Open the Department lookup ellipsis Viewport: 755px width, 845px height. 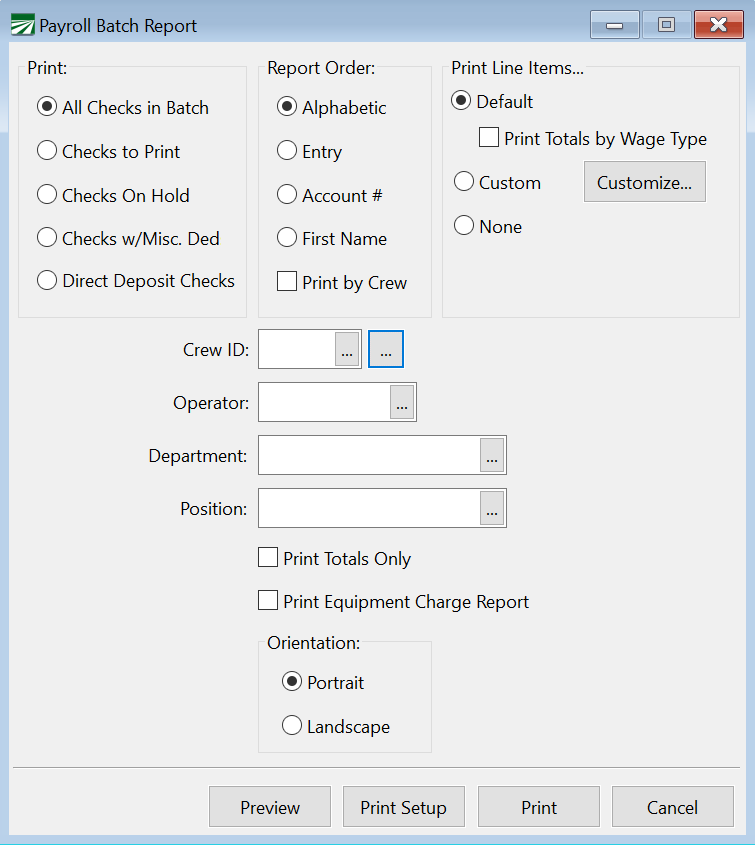pyautogui.click(x=492, y=455)
